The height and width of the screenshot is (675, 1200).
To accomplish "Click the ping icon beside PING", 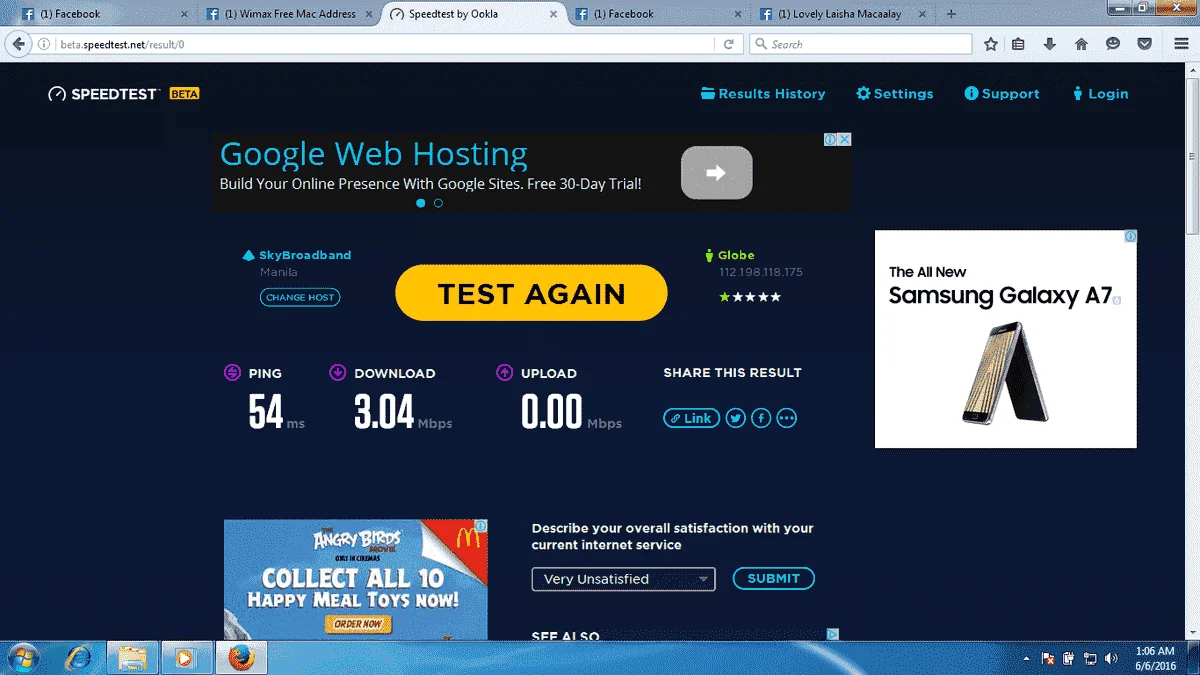I will click(x=232, y=373).
